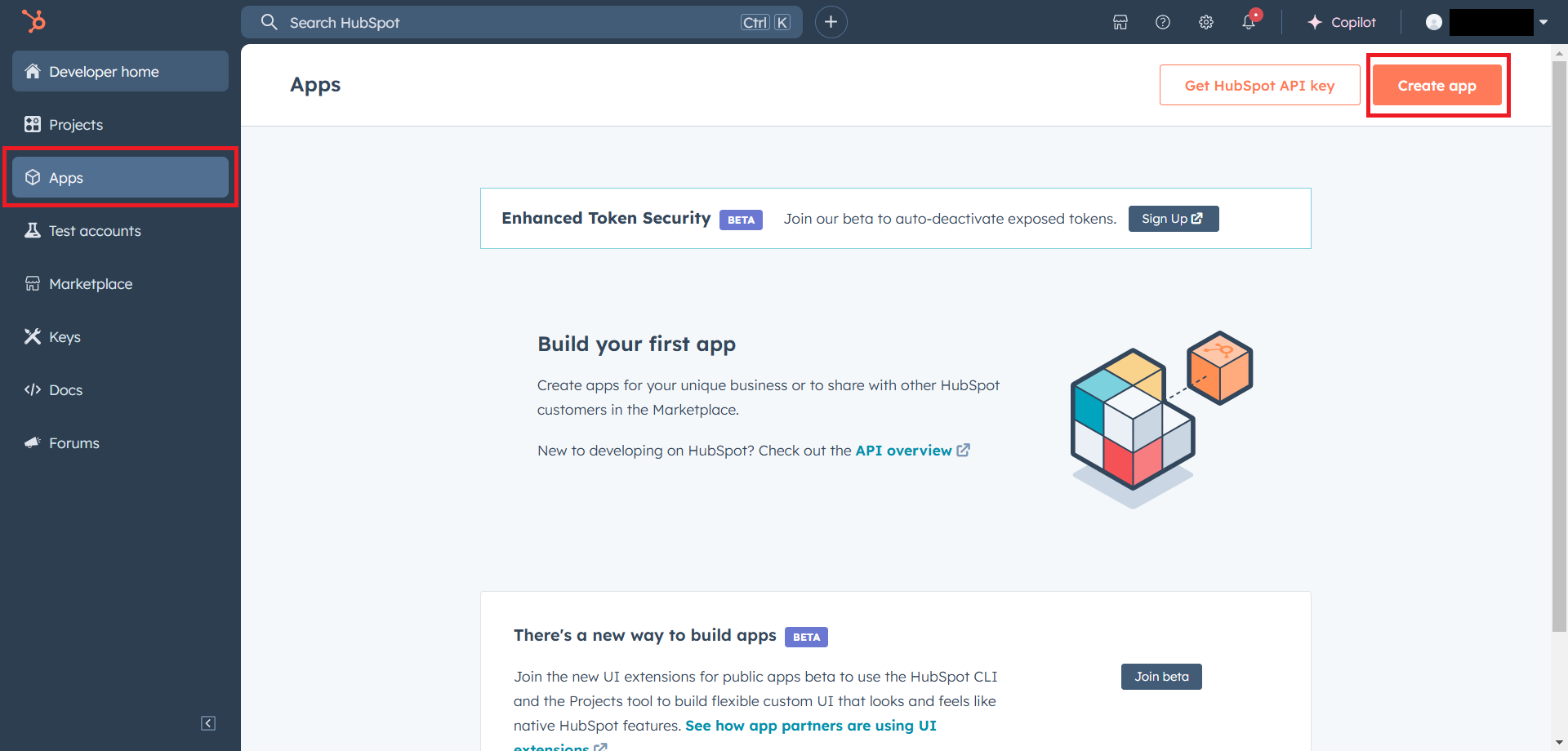
Task: Open Marketplace in the sidebar
Action: (x=120, y=283)
